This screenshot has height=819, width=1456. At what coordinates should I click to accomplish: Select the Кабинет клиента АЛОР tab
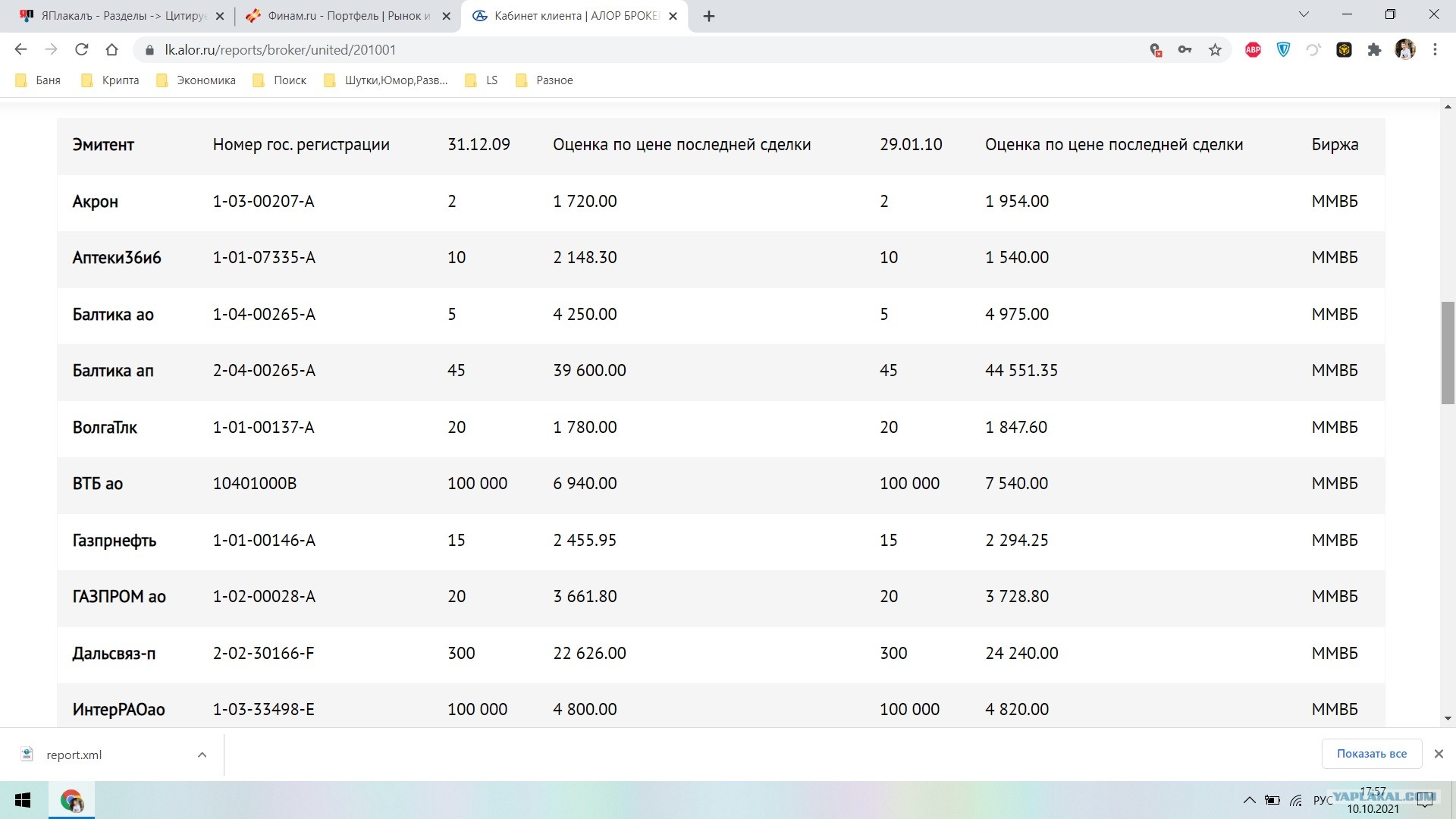click(x=574, y=16)
